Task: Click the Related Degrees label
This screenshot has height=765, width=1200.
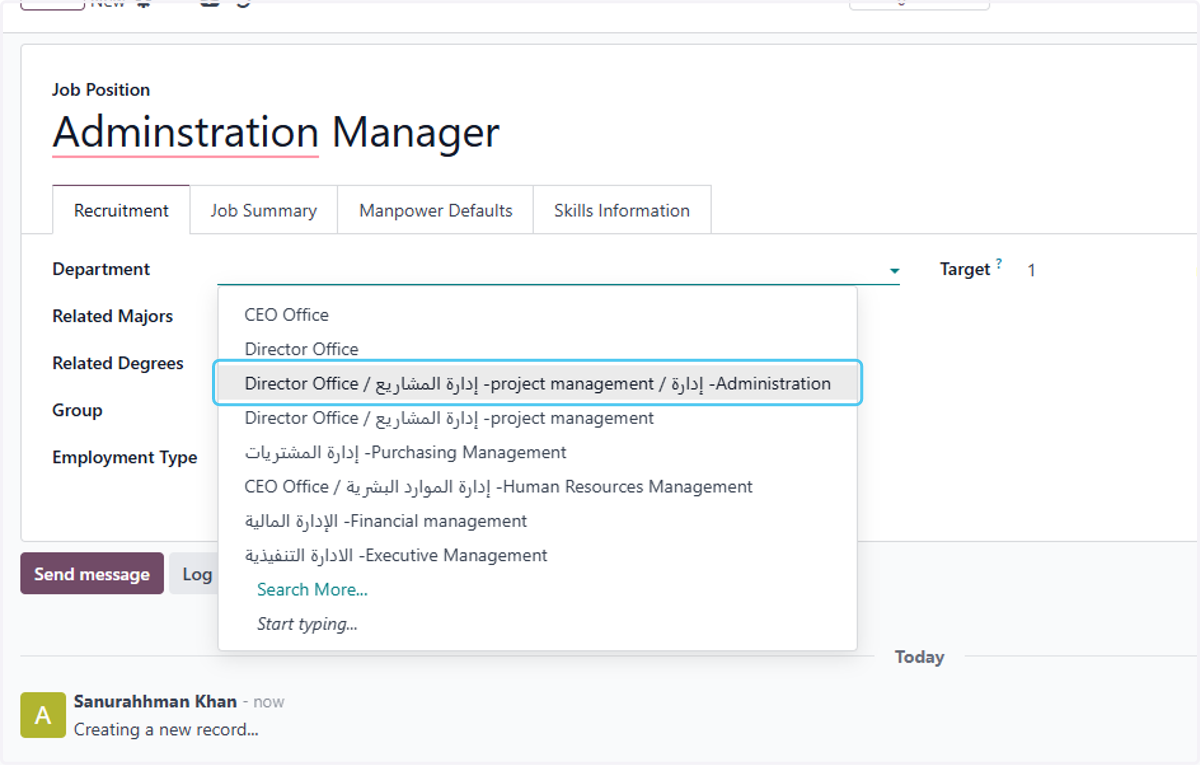Action: (118, 363)
